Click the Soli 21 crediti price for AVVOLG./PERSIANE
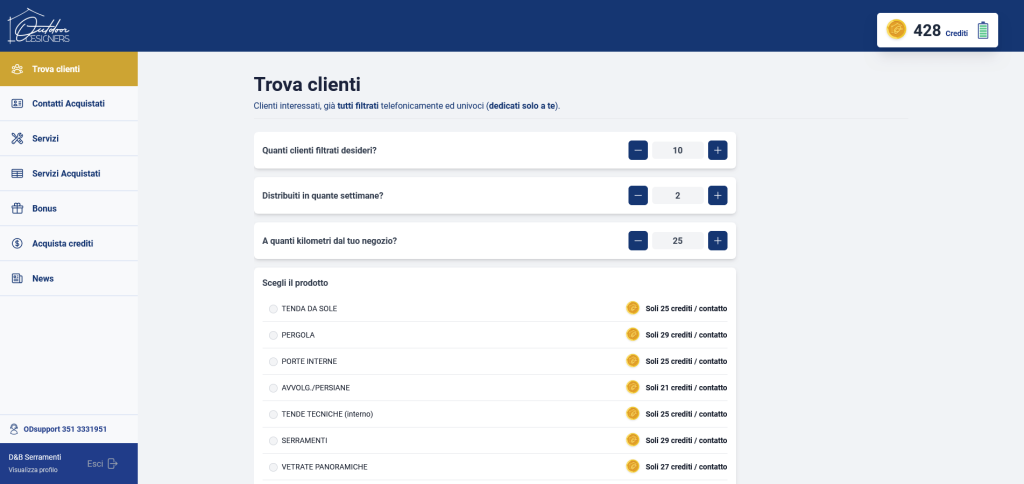 (x=686, y=387)
